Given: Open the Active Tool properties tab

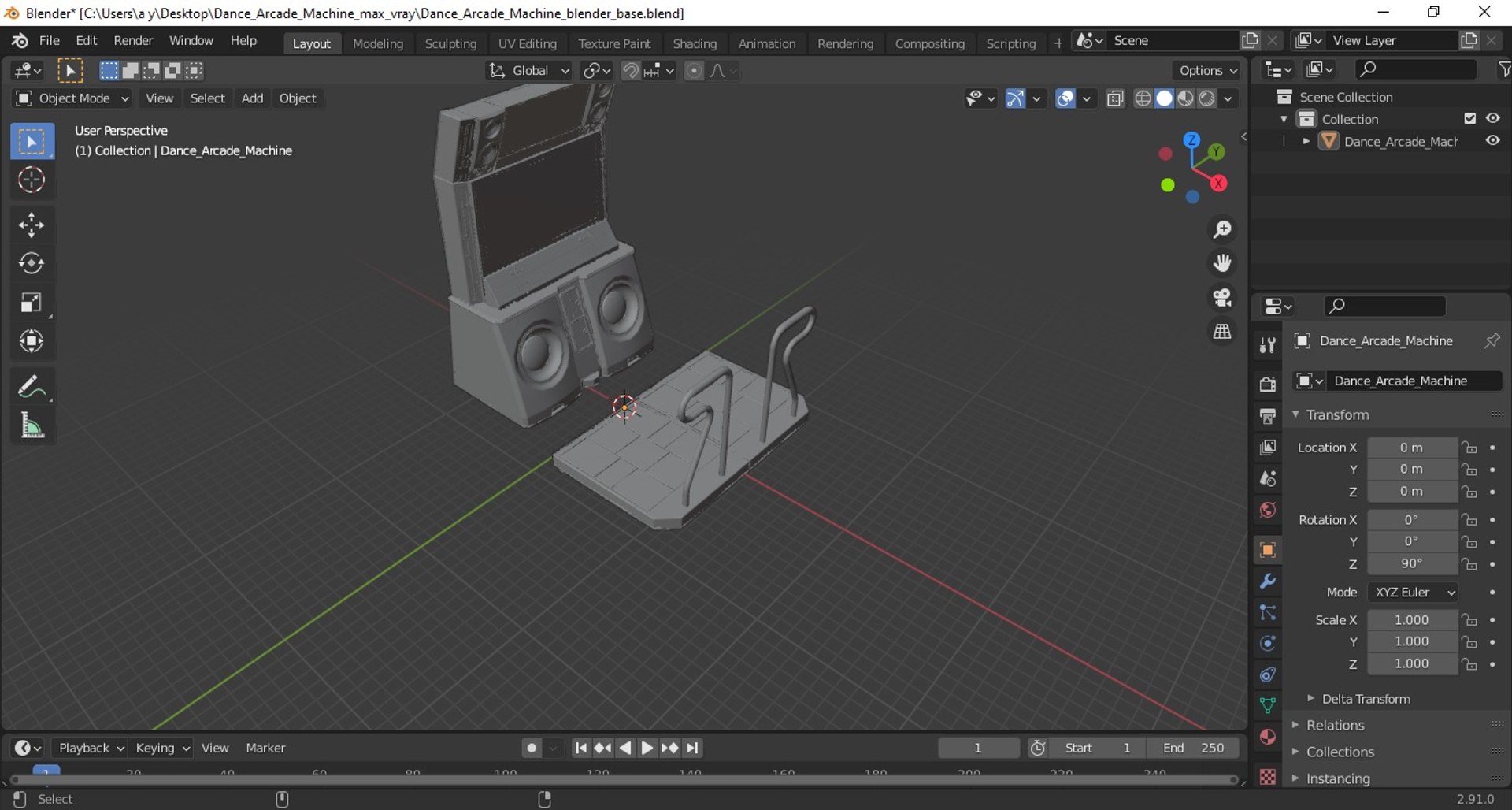Looking at the screenshot, I should point(1267,345).
